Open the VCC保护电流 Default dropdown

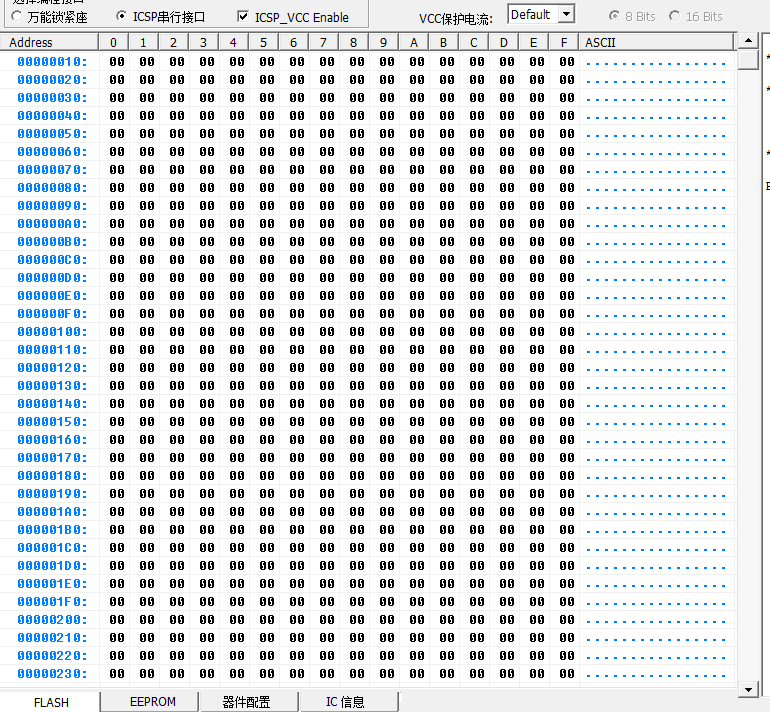click(565, 14)
